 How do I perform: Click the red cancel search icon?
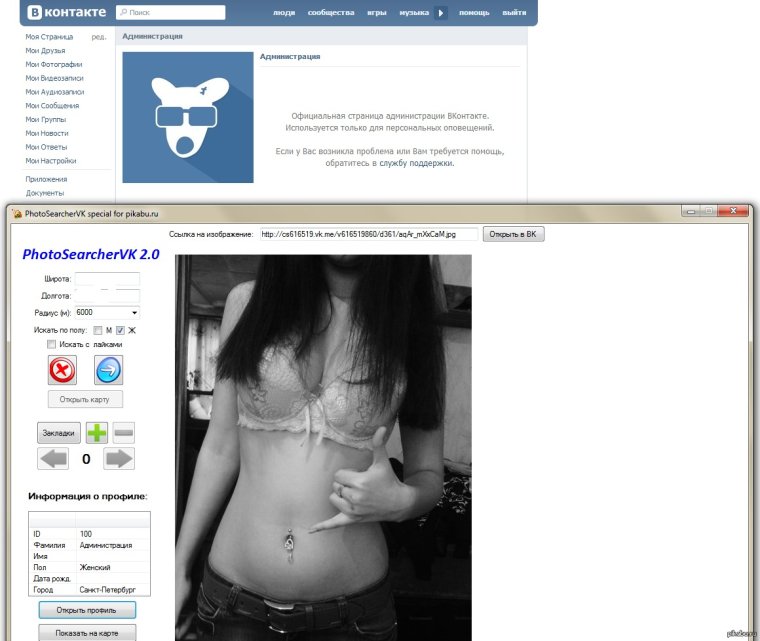click(62, 370)
